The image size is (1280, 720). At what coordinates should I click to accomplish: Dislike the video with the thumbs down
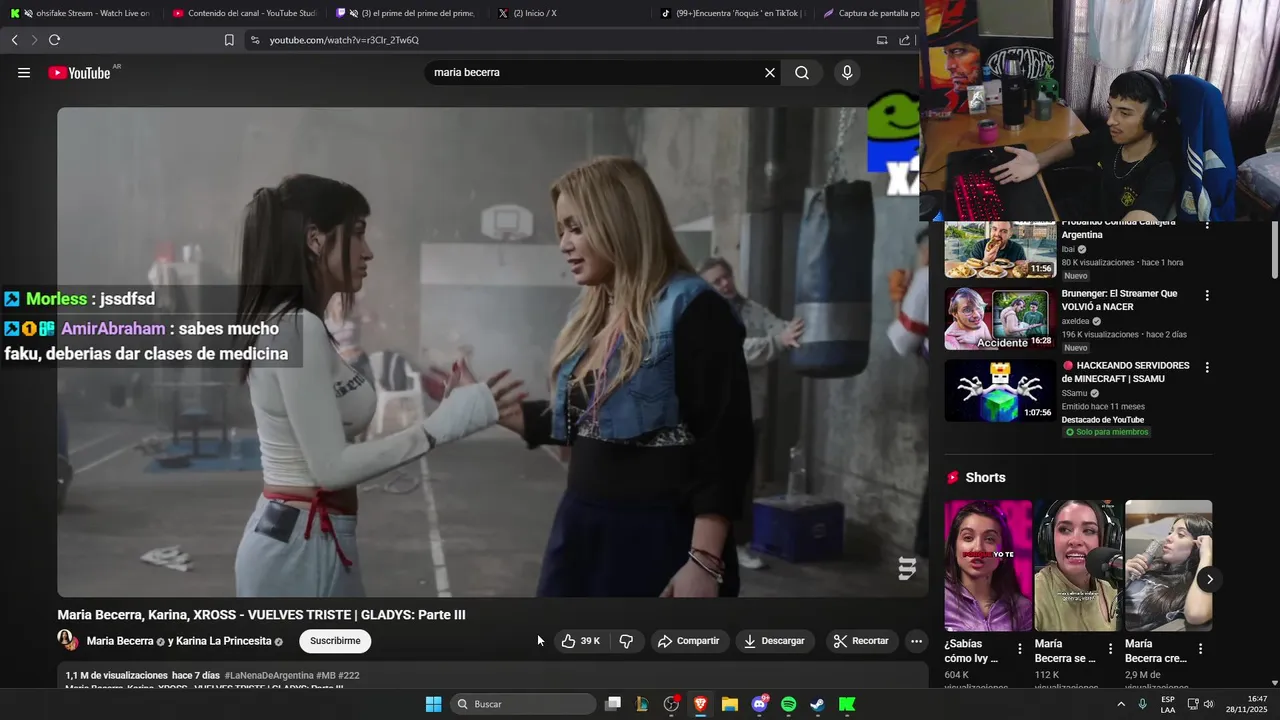coord(626,641)
